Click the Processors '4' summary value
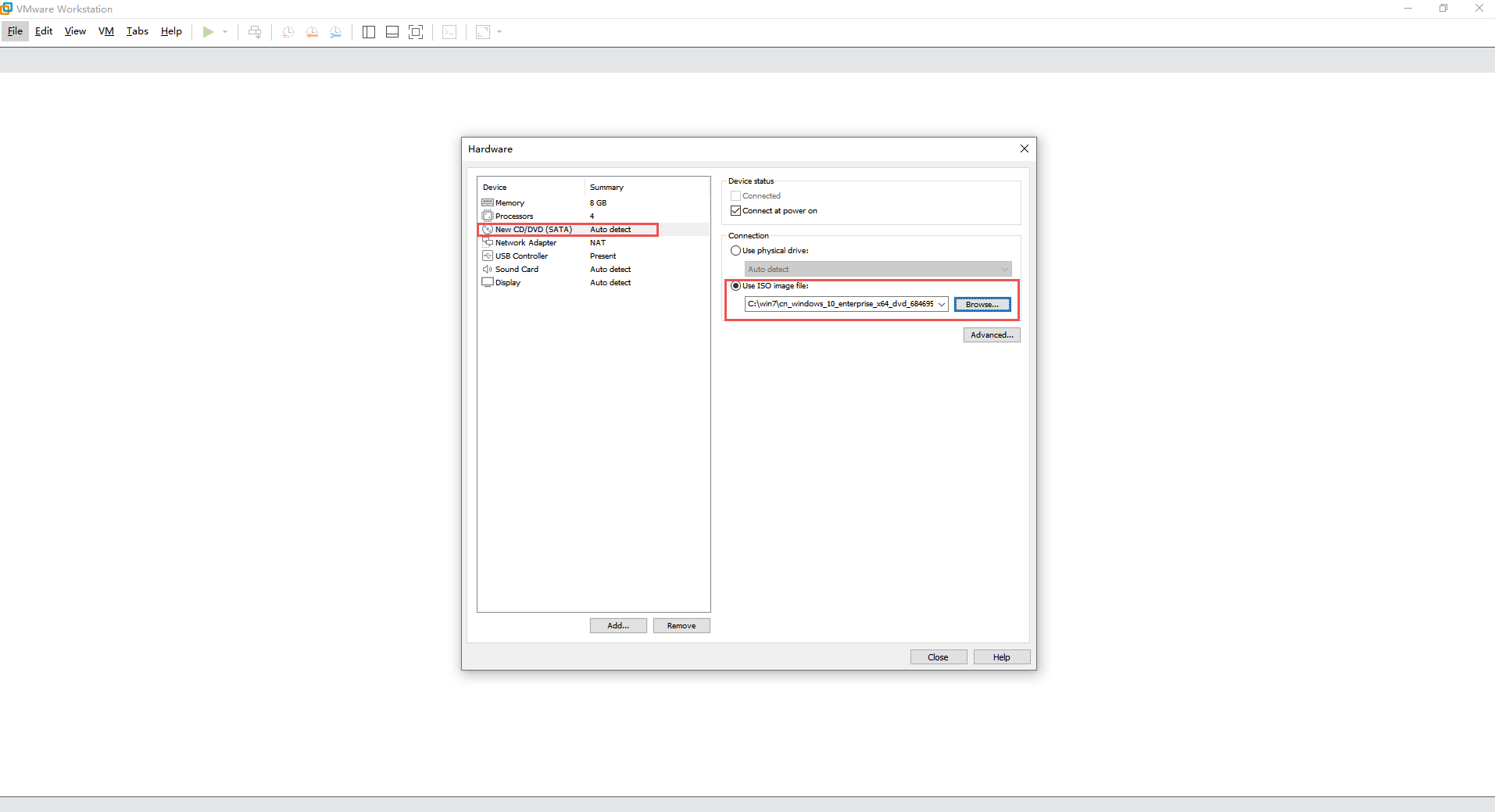 pyautogui.click(x=592, y=216)
